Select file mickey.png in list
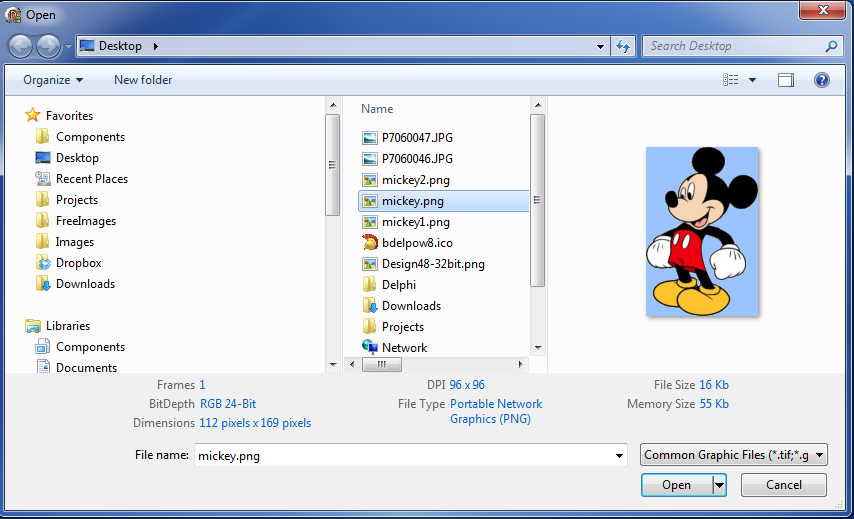This screenshot has width=854, height=519. (x=443, y=201)
